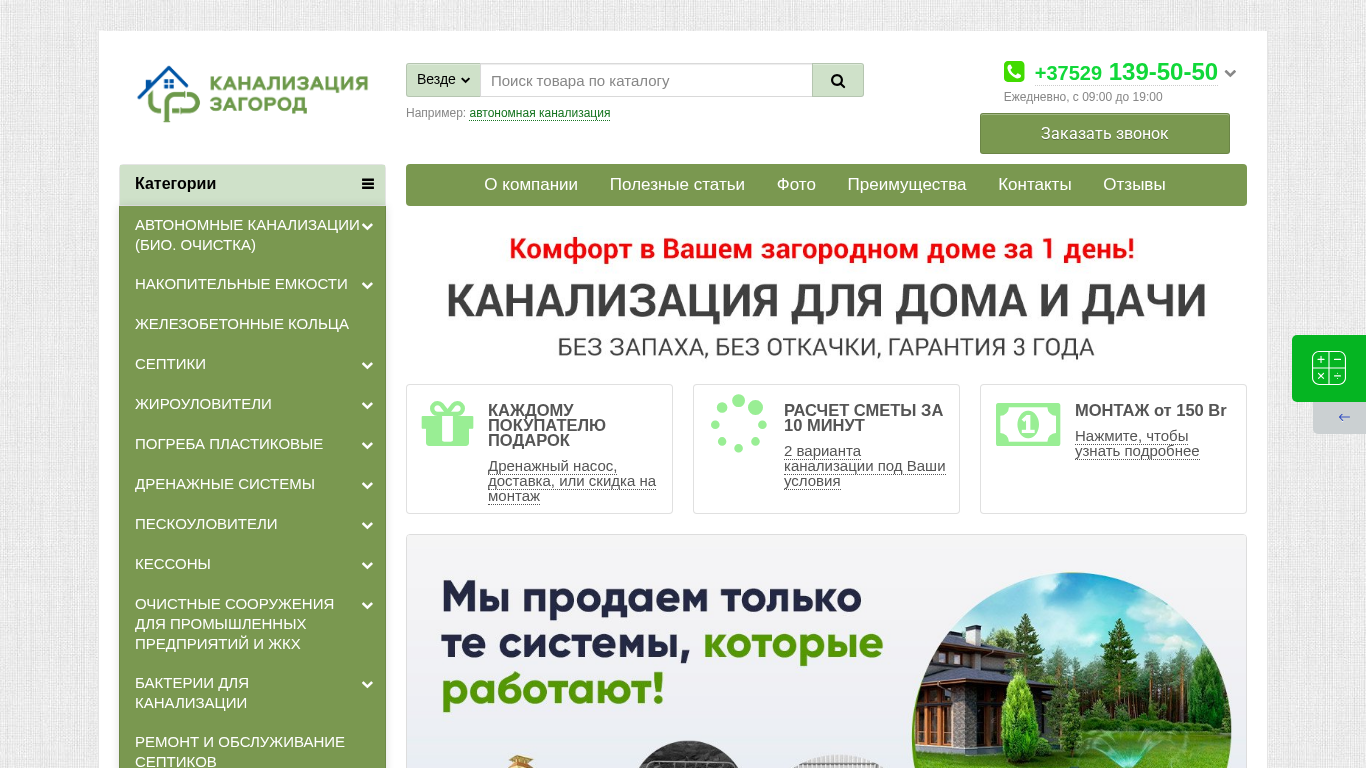Click Каждому покупателю подарок heading
This screenshot has width=1366, height=768.
tap(547, 425)
